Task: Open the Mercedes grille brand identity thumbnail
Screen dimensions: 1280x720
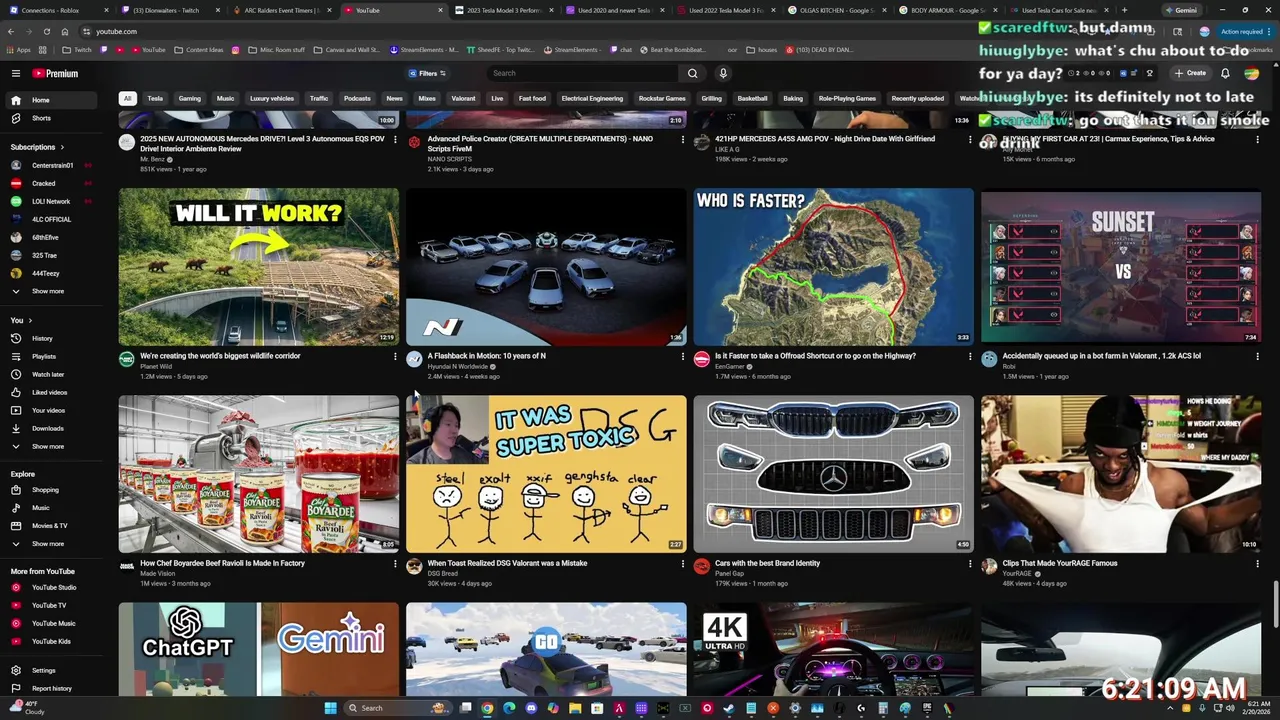Action: 833,474
